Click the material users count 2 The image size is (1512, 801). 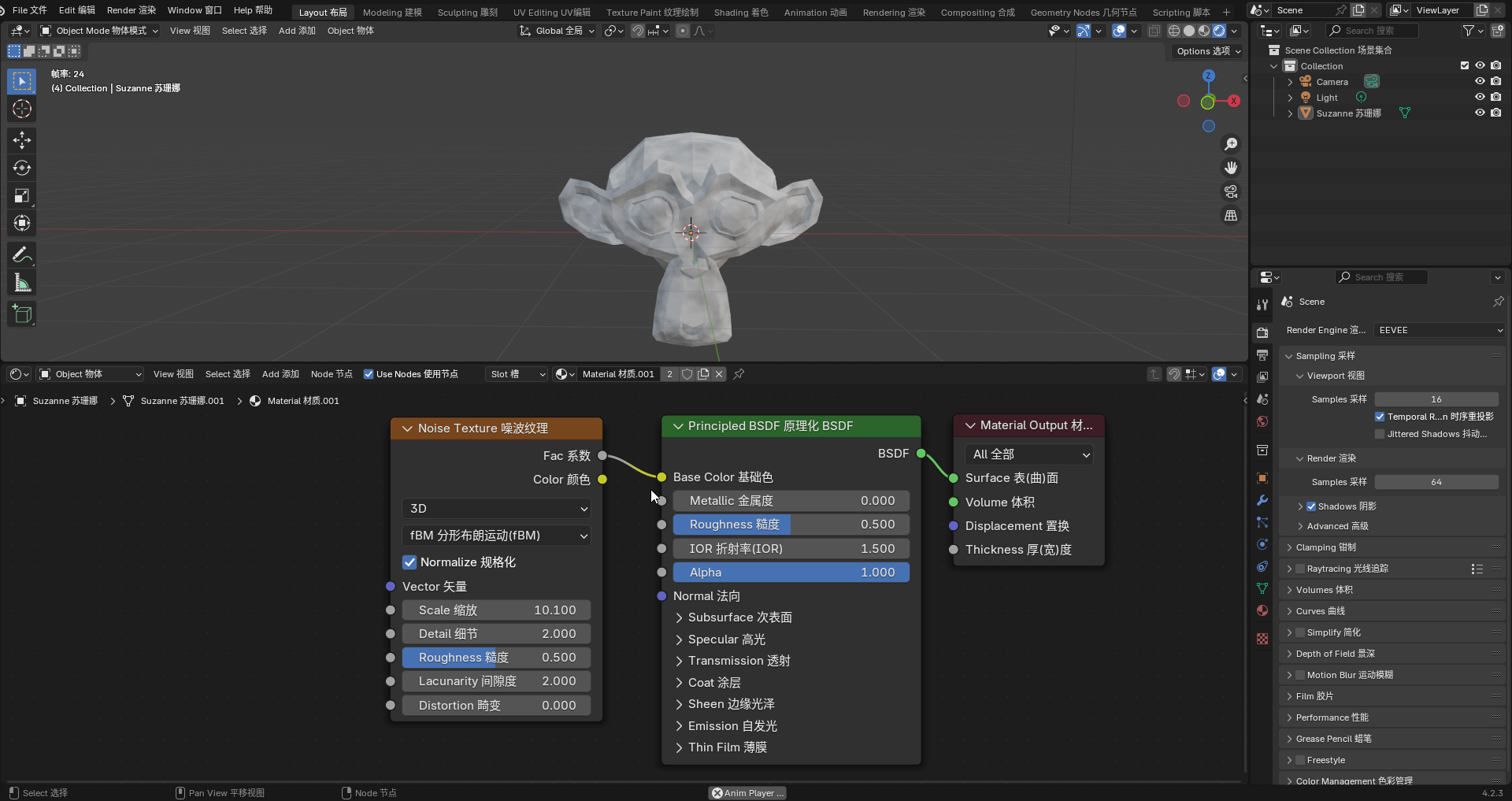point(669,374)
